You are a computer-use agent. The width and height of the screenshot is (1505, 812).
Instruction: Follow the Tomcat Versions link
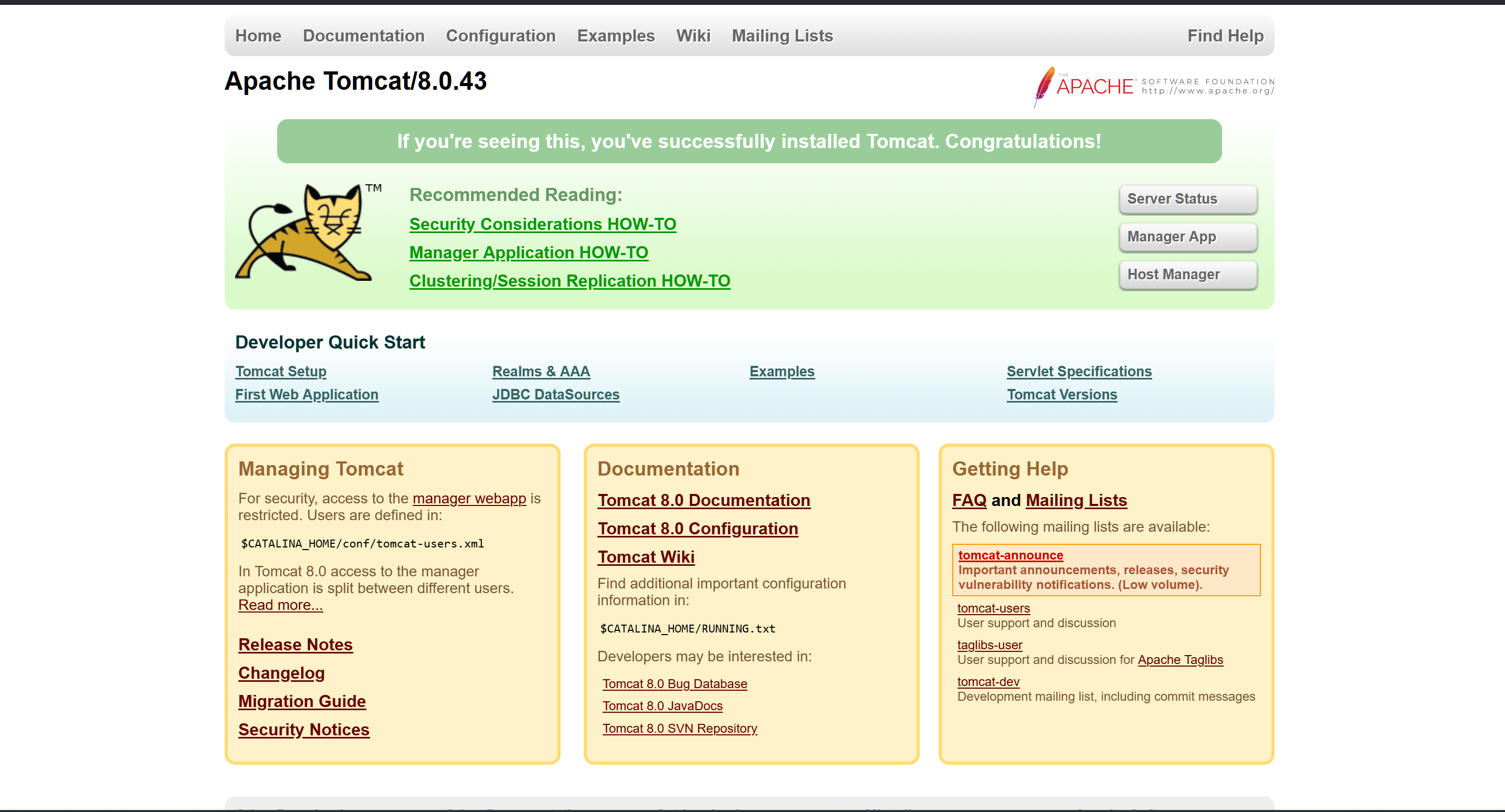click(1061, 395)
